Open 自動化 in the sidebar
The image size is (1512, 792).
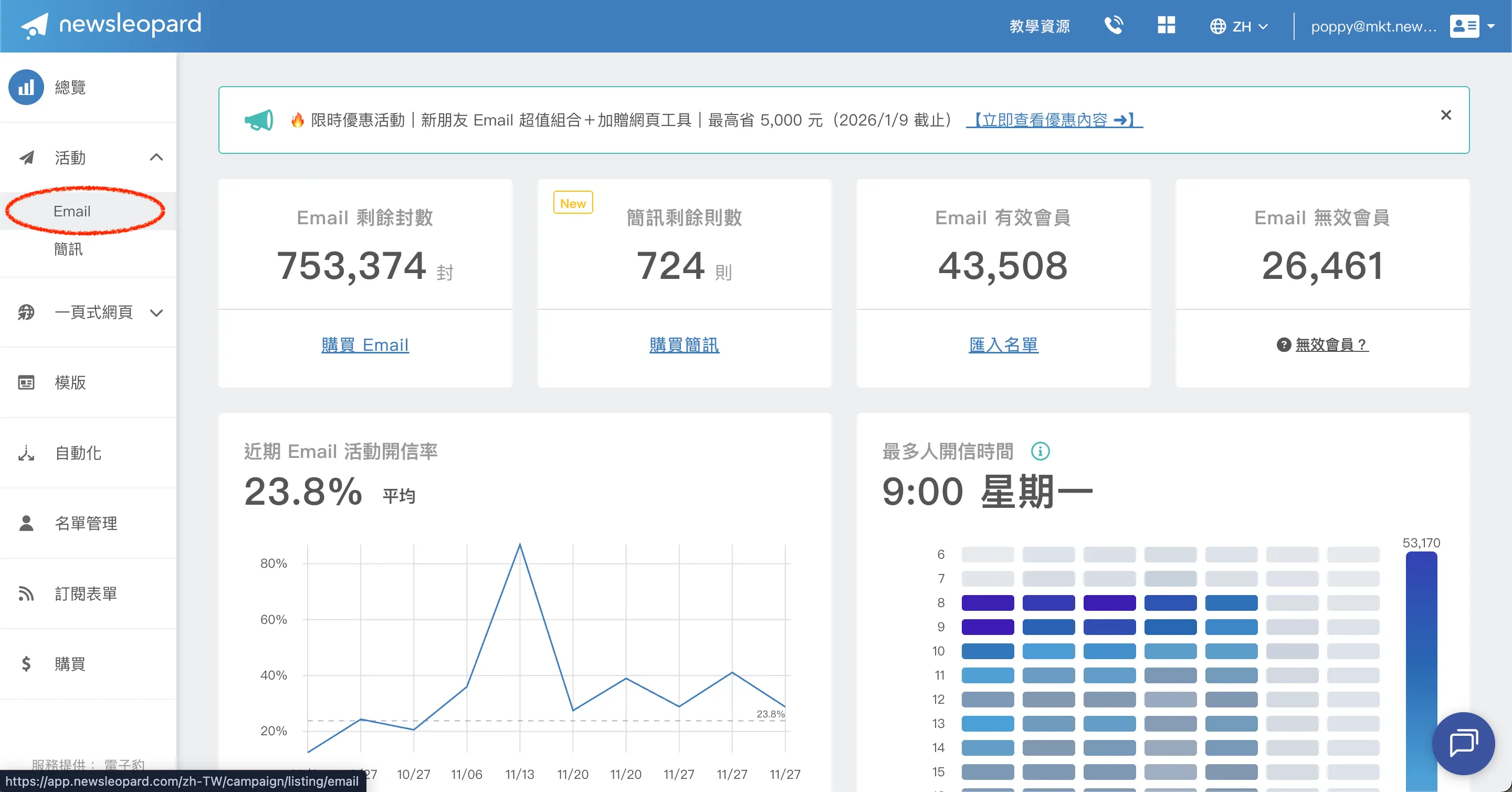point(78,453)
